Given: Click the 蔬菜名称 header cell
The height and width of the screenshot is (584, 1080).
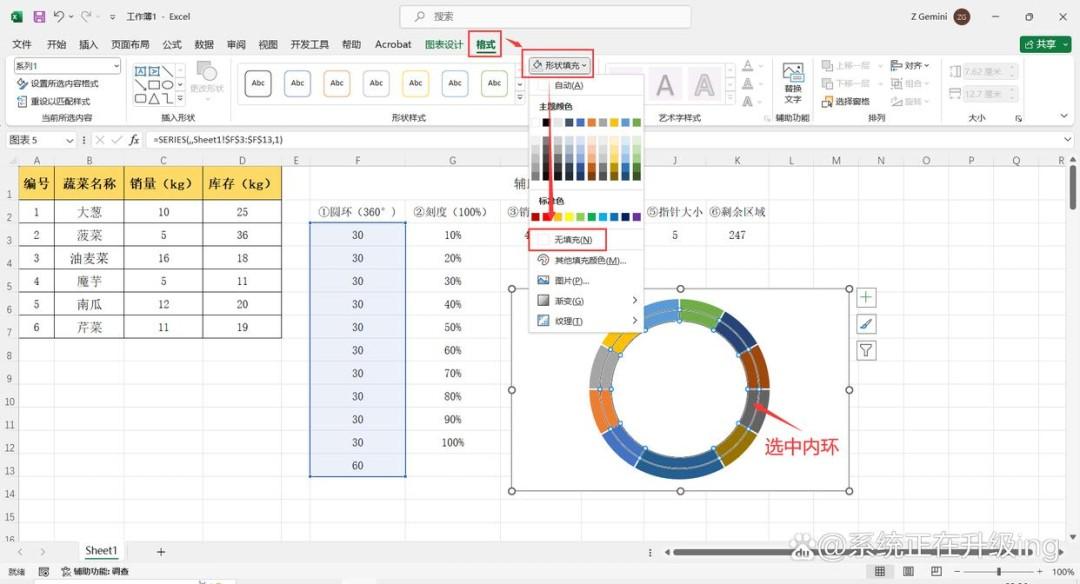Looking at the screenshot, I should 89,183.
